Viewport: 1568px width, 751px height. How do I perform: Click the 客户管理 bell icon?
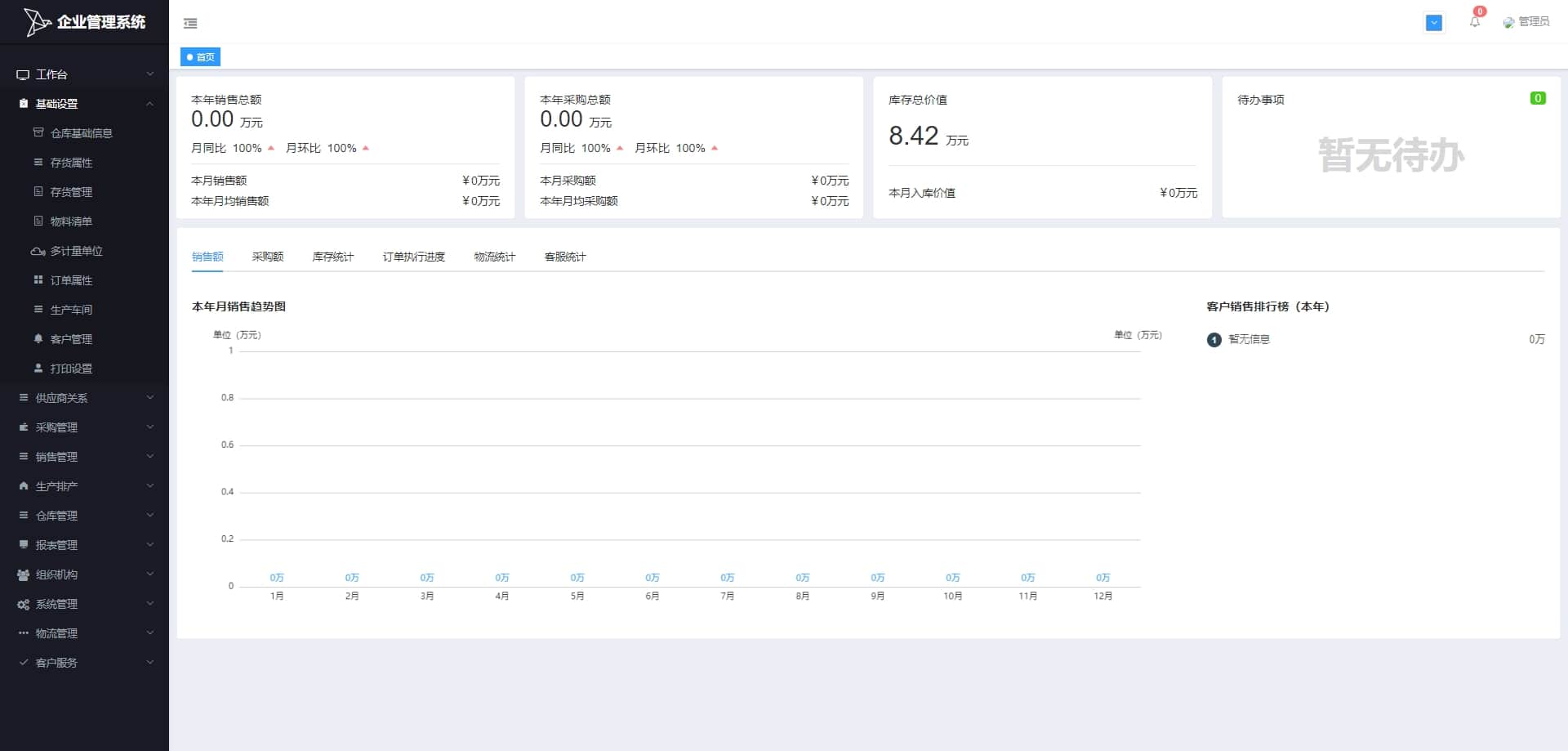click(x=38, y=338)
